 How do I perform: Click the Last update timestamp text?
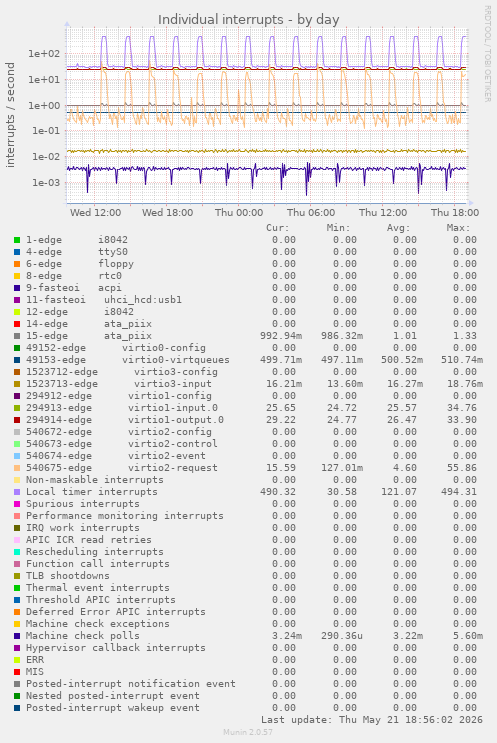(x=371, y=720)
